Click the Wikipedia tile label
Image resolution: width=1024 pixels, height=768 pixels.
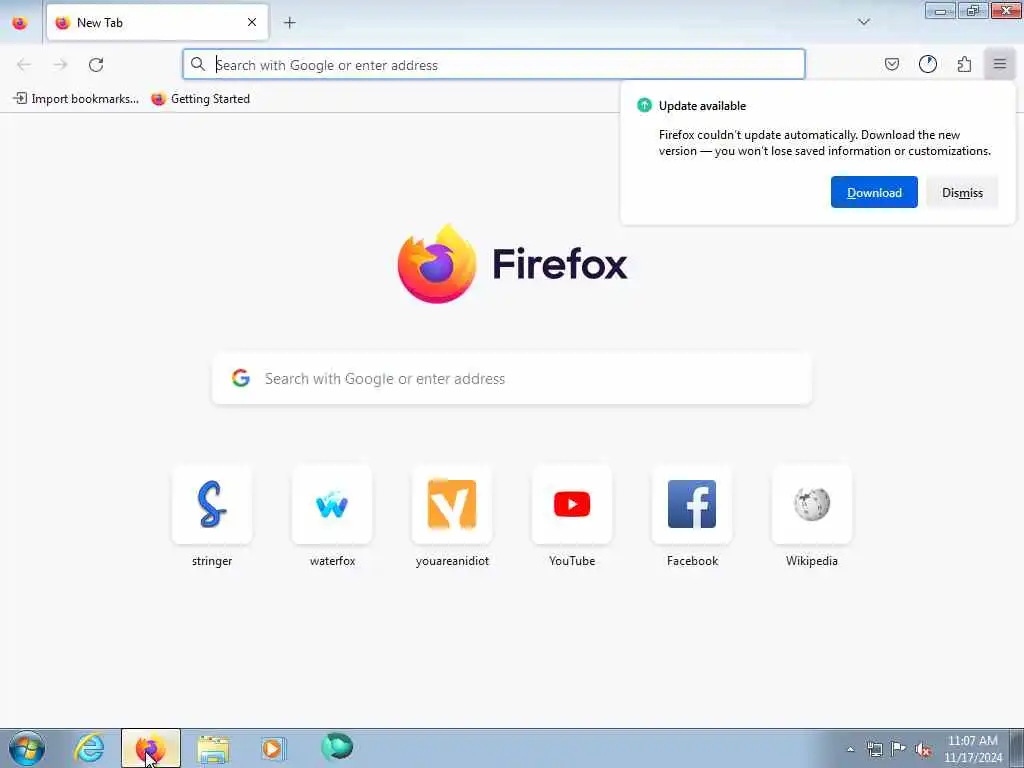[x=812, y=561]
